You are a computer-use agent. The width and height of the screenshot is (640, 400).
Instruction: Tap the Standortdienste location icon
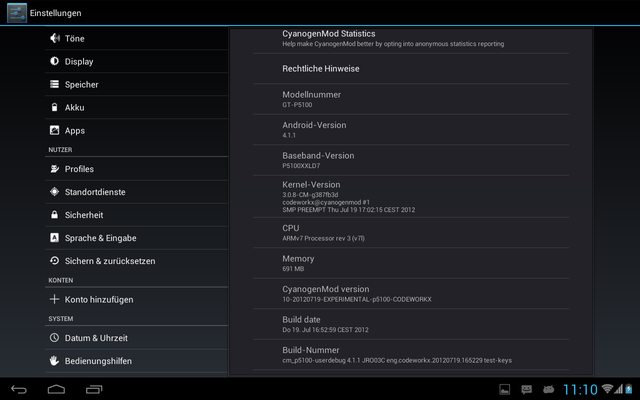(x=54, y=192)
